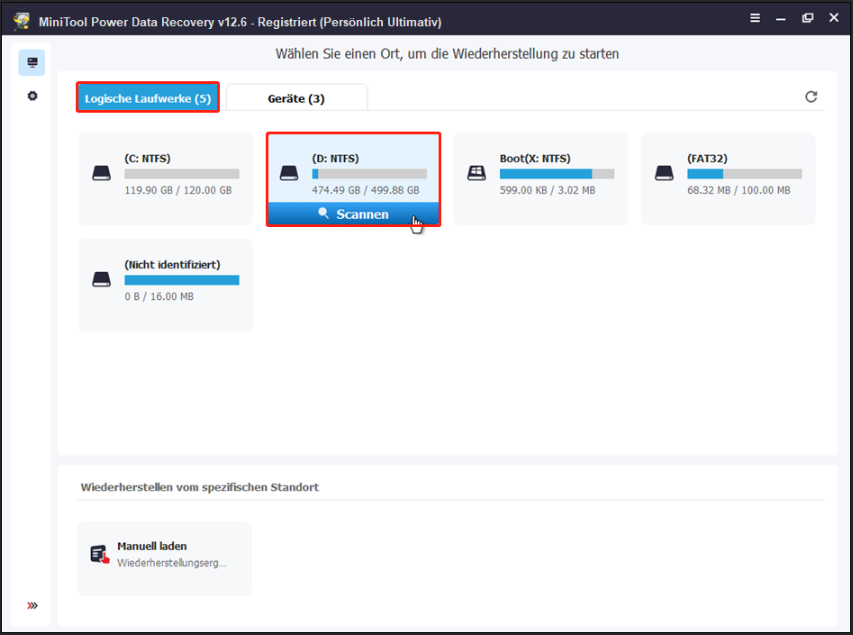Open the hamburger menu in title bar
Image resolution: width=853 pixels, height=635 pixels.
coord(755,19)
